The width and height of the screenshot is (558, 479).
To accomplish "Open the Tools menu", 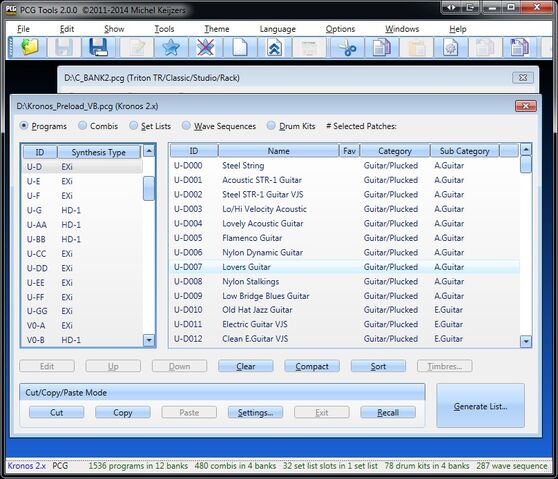I will (x=164, y=29).
